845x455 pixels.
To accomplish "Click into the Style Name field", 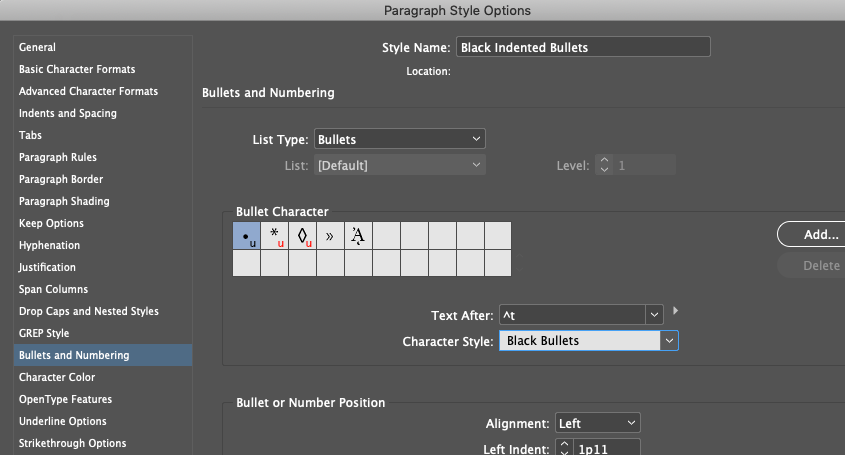I will point(583,47).
